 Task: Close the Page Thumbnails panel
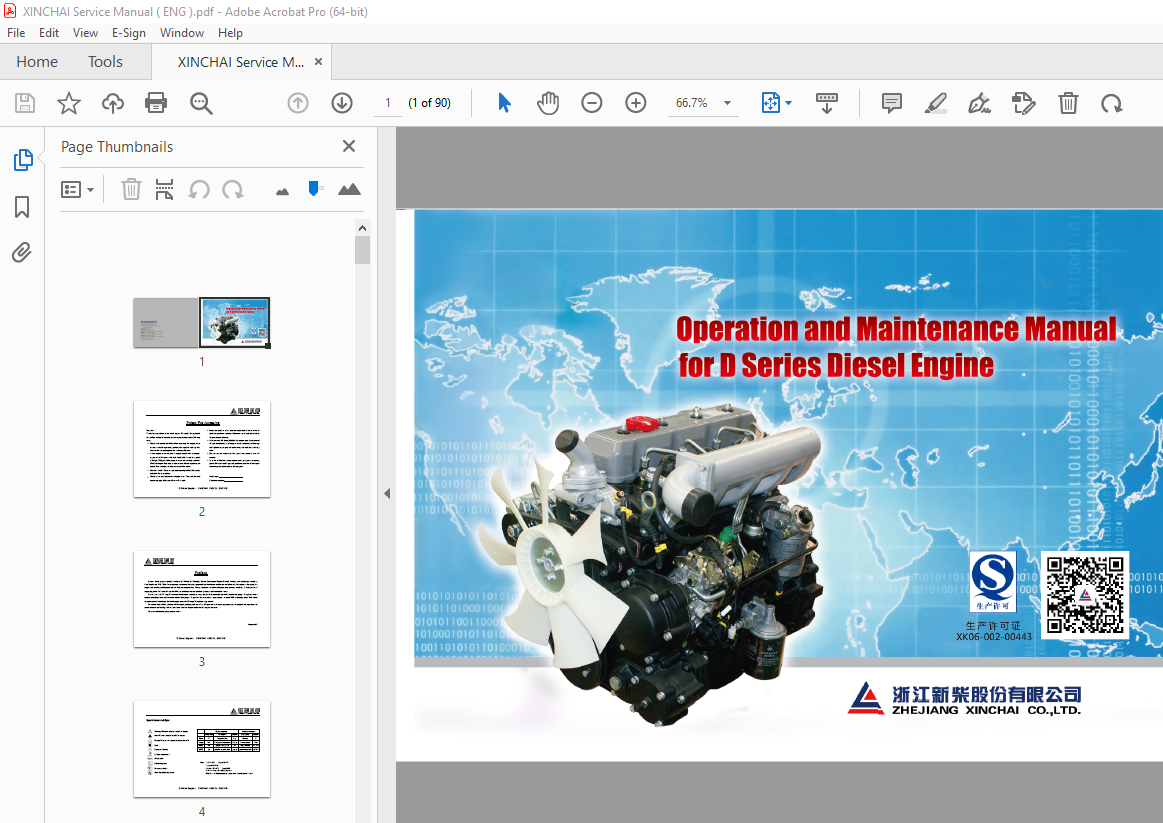click(349, 146)
